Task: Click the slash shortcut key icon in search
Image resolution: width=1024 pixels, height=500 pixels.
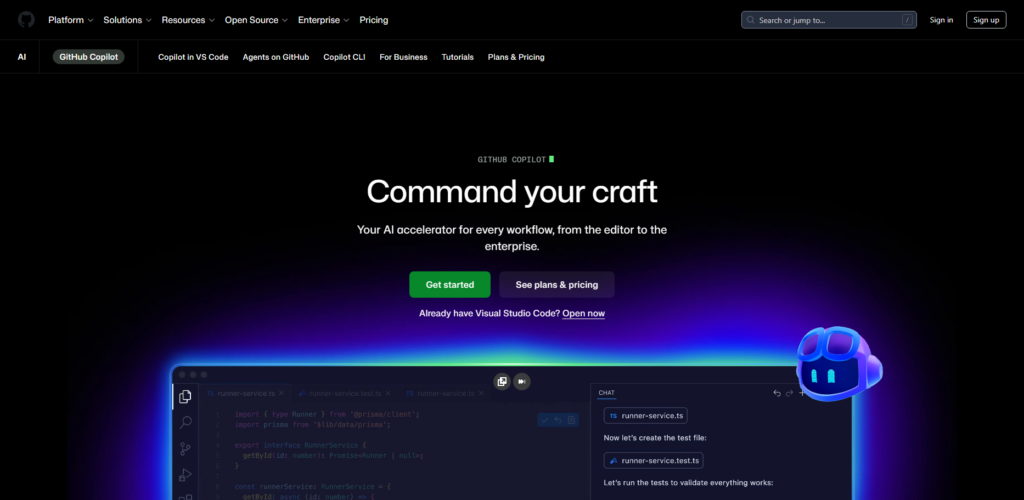Action: tap(907, 20)
